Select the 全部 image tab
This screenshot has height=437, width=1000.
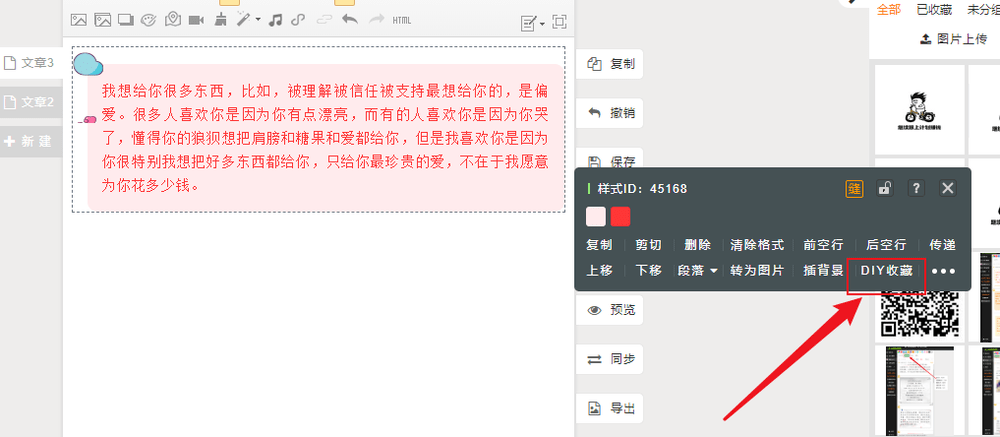889,10
